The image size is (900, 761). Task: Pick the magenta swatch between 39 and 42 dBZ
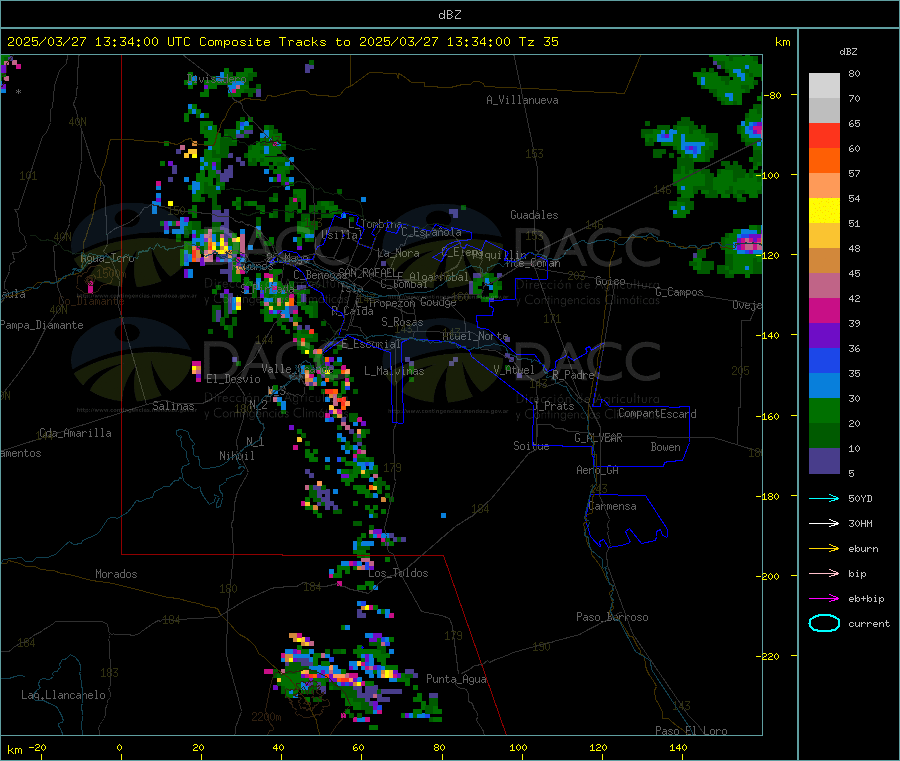[824, 310]
